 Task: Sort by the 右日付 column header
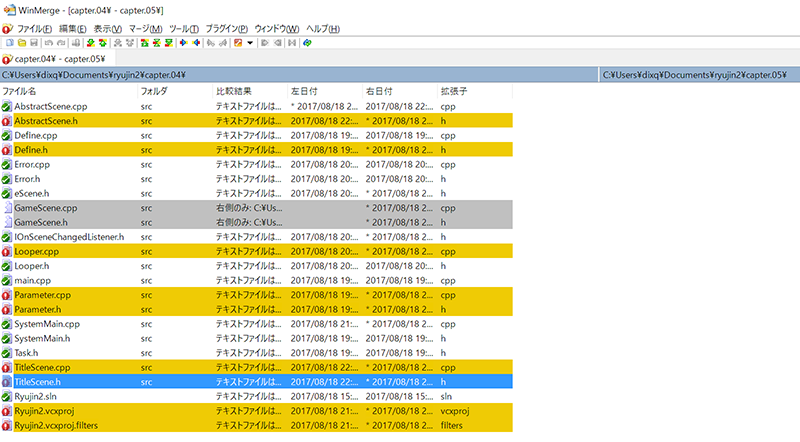tap(400, 91)
